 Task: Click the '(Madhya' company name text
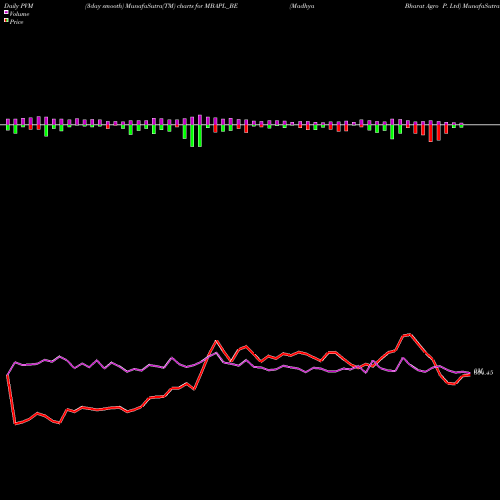point(302,6)
